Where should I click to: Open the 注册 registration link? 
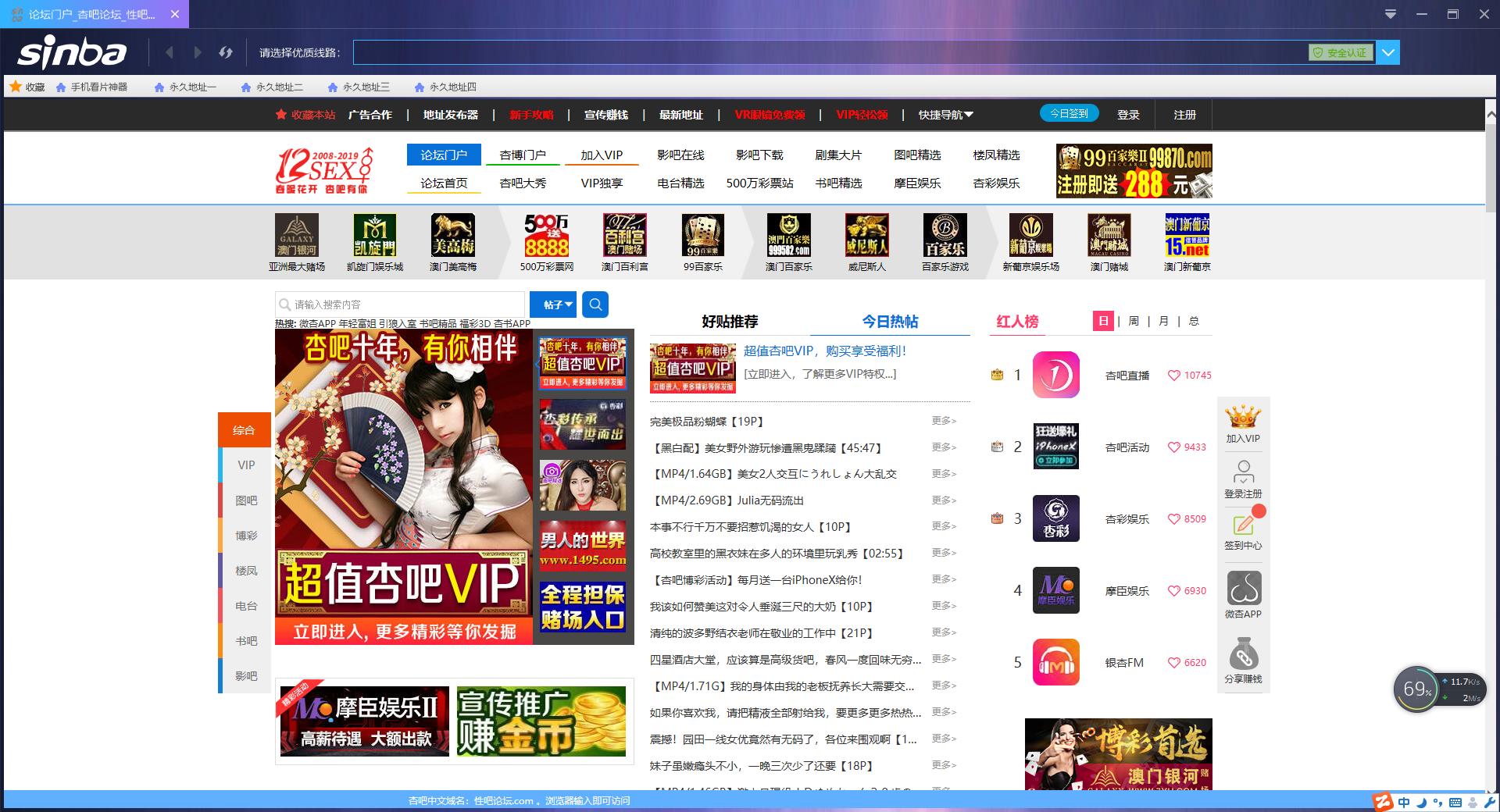pyautogui.click(x=1184, y=115)
